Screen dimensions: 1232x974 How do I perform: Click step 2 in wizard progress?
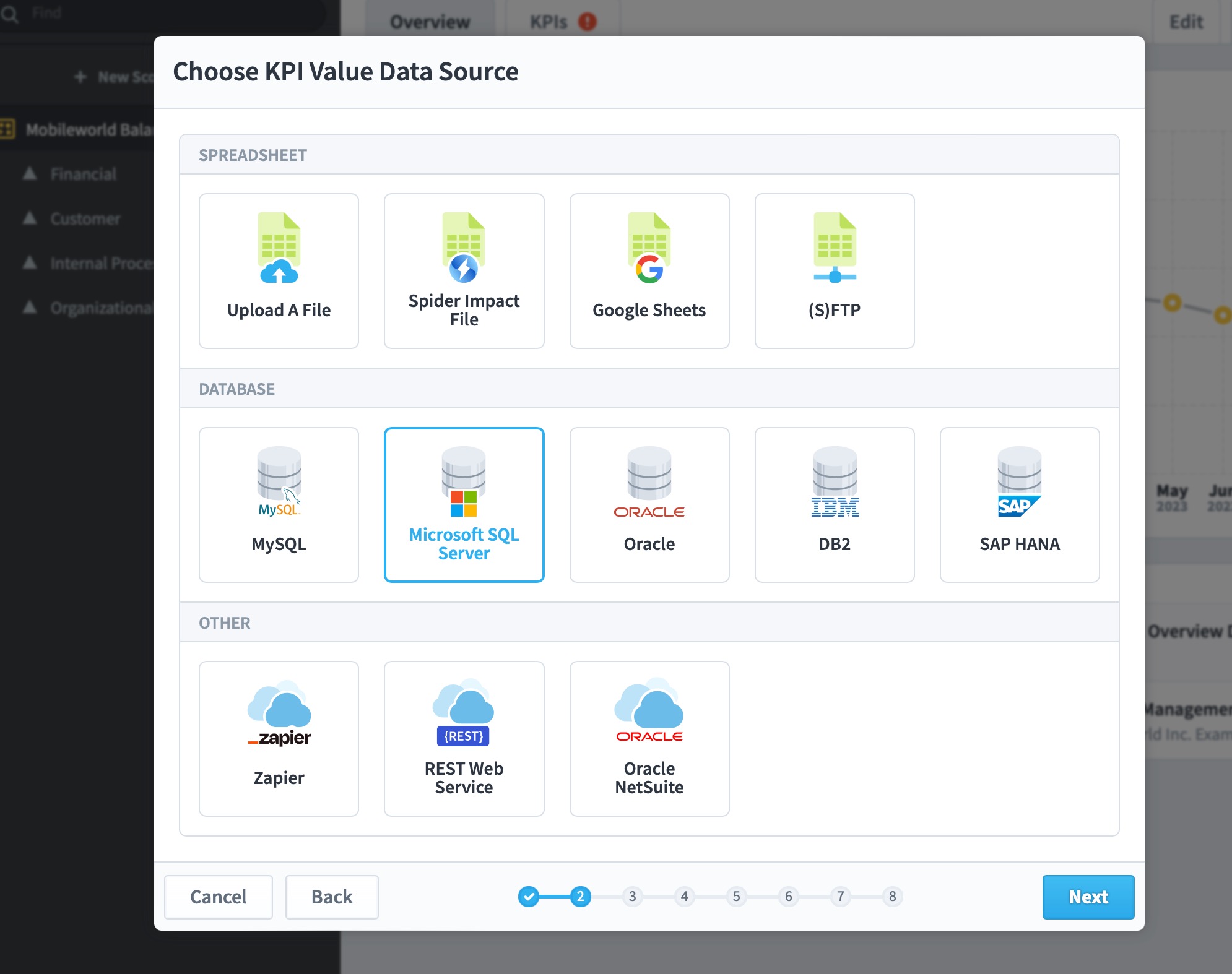click(x=580, y=896)
